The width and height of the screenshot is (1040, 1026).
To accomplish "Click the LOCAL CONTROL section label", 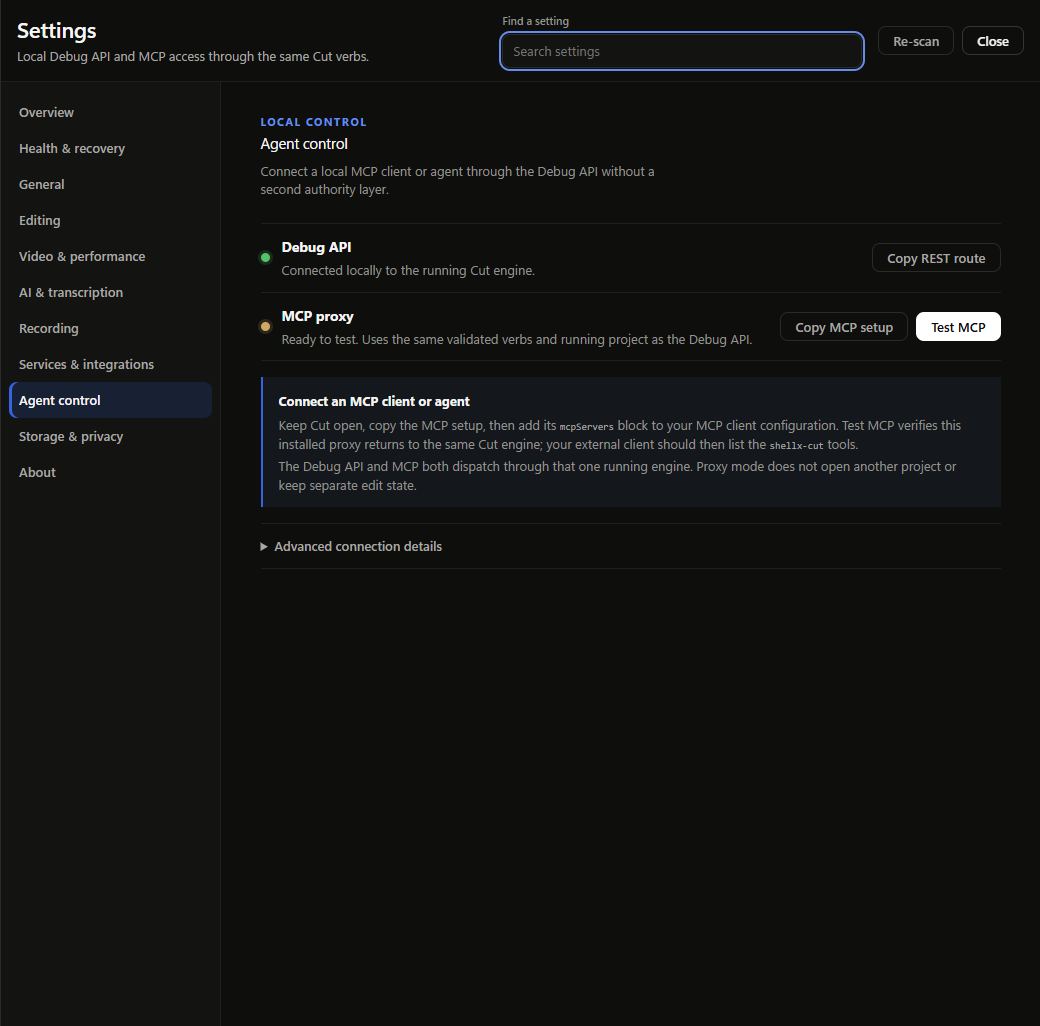I will click(x=313, y=122).
